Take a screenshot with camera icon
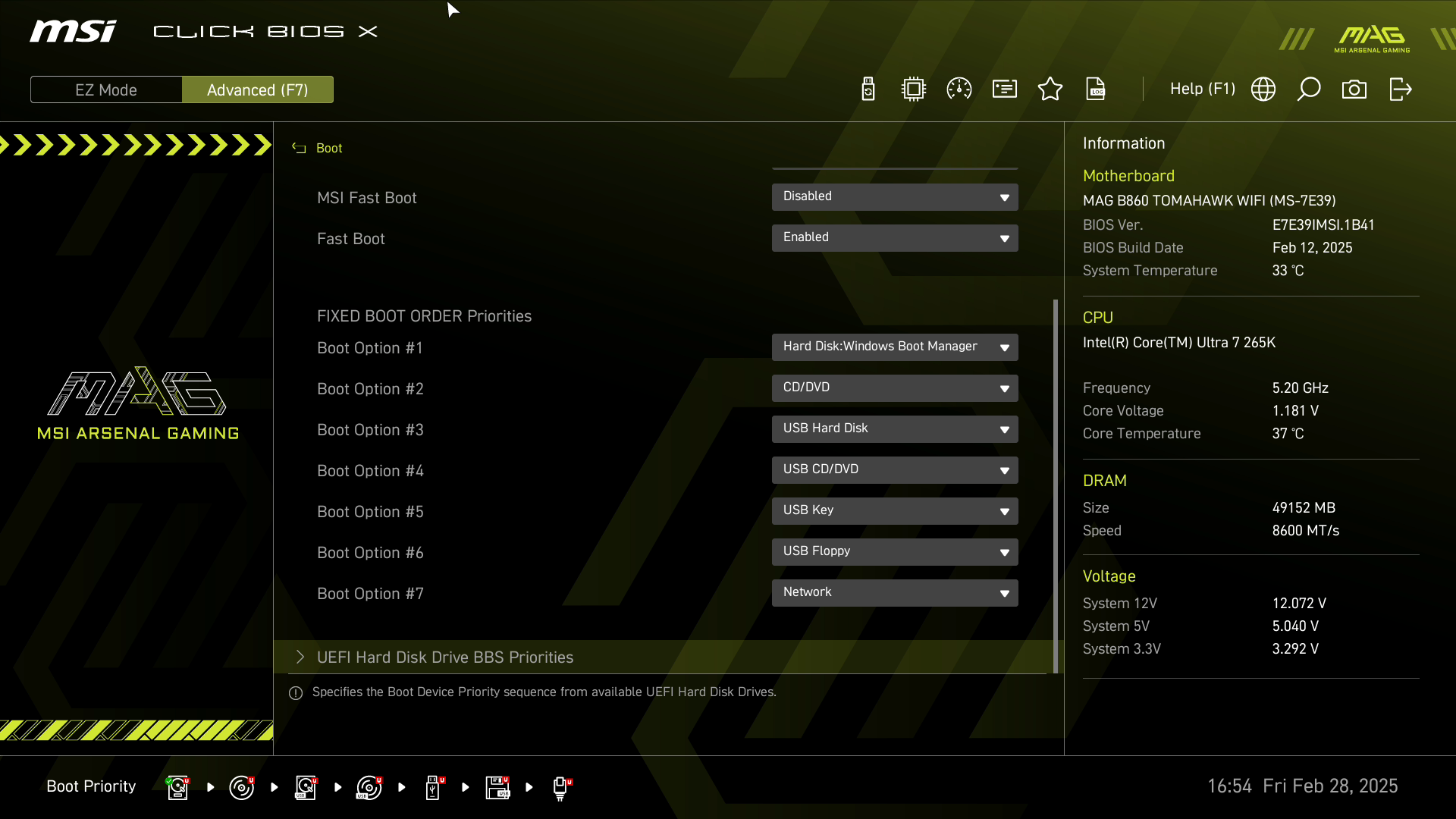This screenshot has height=819, width=1456. (1354, 89)
